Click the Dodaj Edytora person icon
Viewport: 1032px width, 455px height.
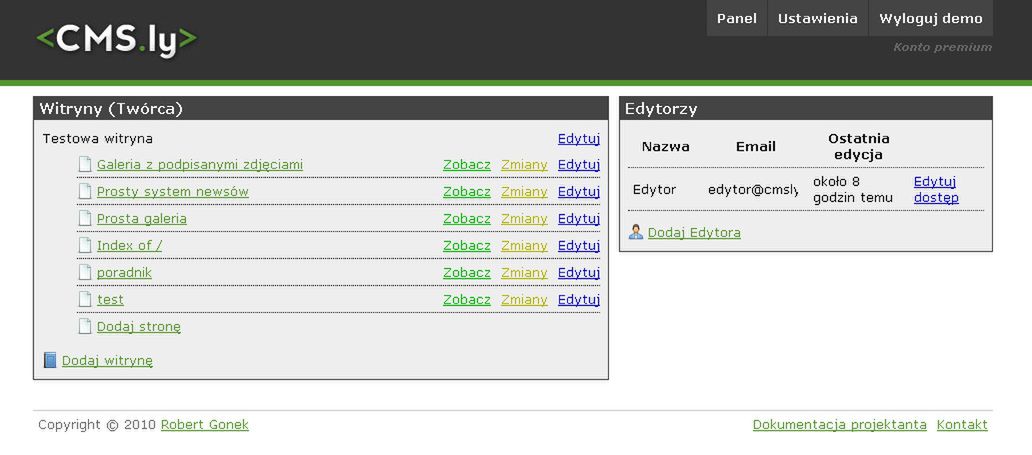pos(636,233)
